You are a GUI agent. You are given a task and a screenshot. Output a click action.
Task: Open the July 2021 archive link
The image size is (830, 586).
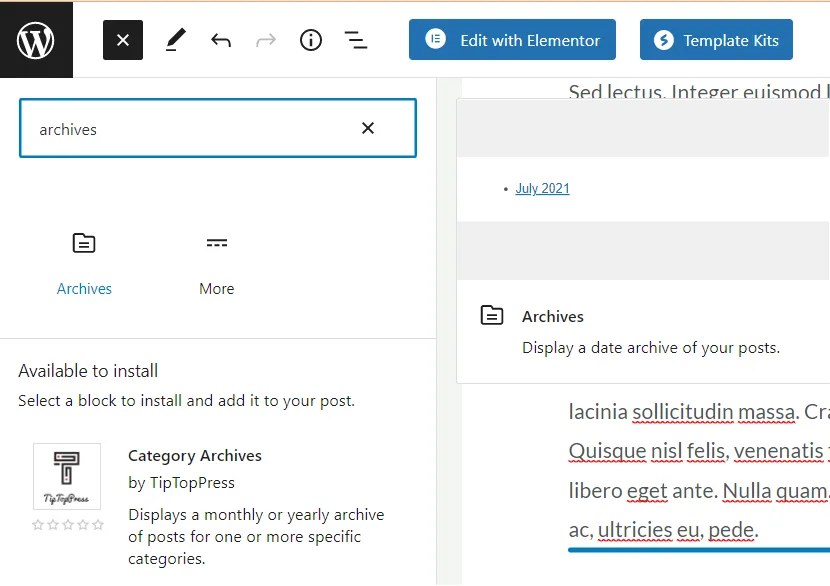coord(542,188)
